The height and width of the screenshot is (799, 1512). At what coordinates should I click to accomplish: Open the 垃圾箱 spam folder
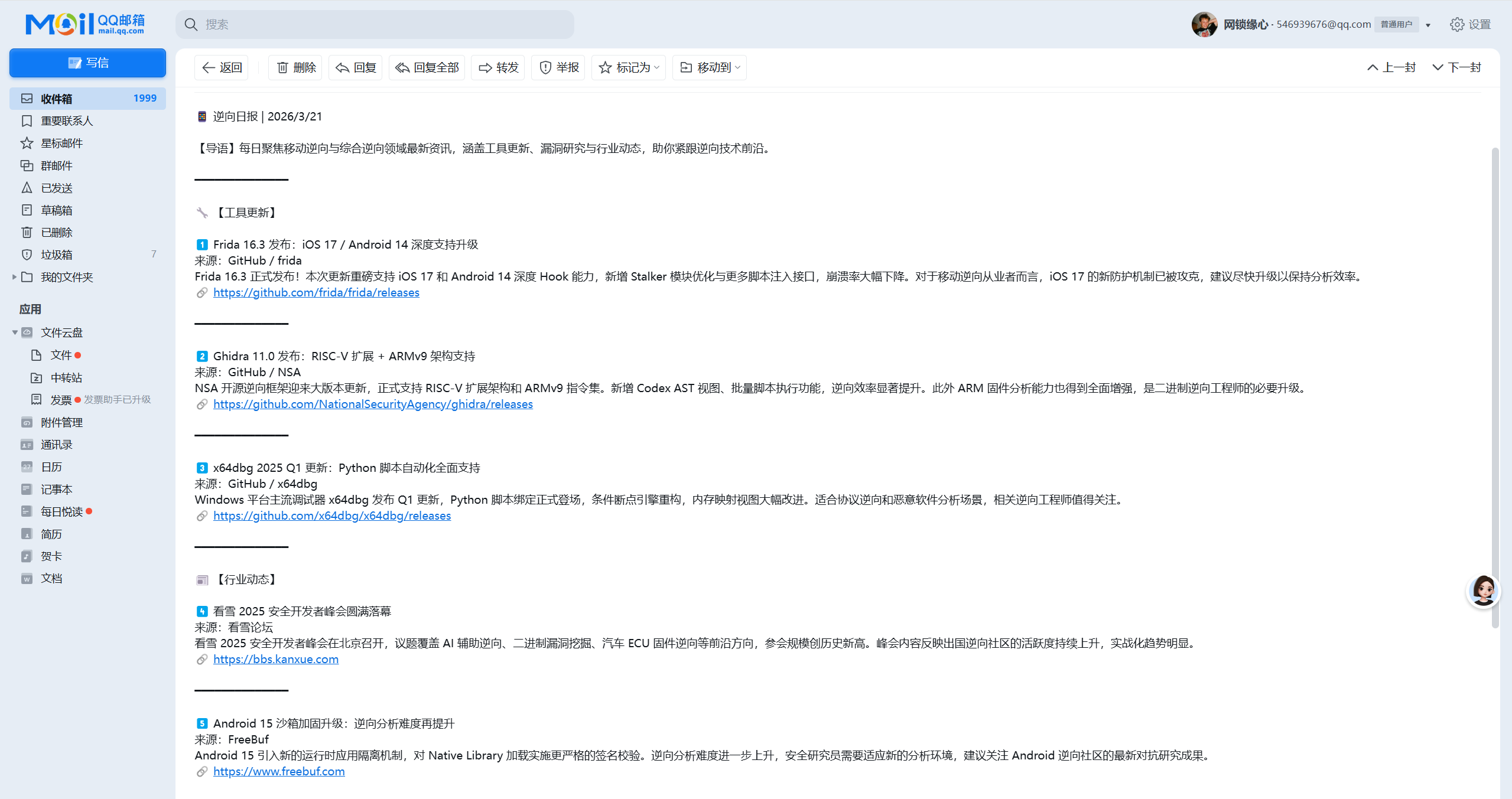click(x=57, y=255)
